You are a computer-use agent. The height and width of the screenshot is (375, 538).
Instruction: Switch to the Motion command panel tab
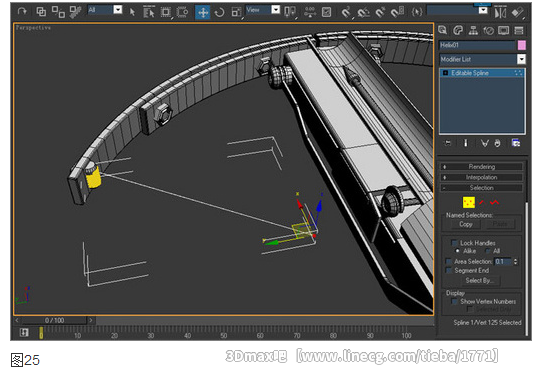tap(489, 30)
